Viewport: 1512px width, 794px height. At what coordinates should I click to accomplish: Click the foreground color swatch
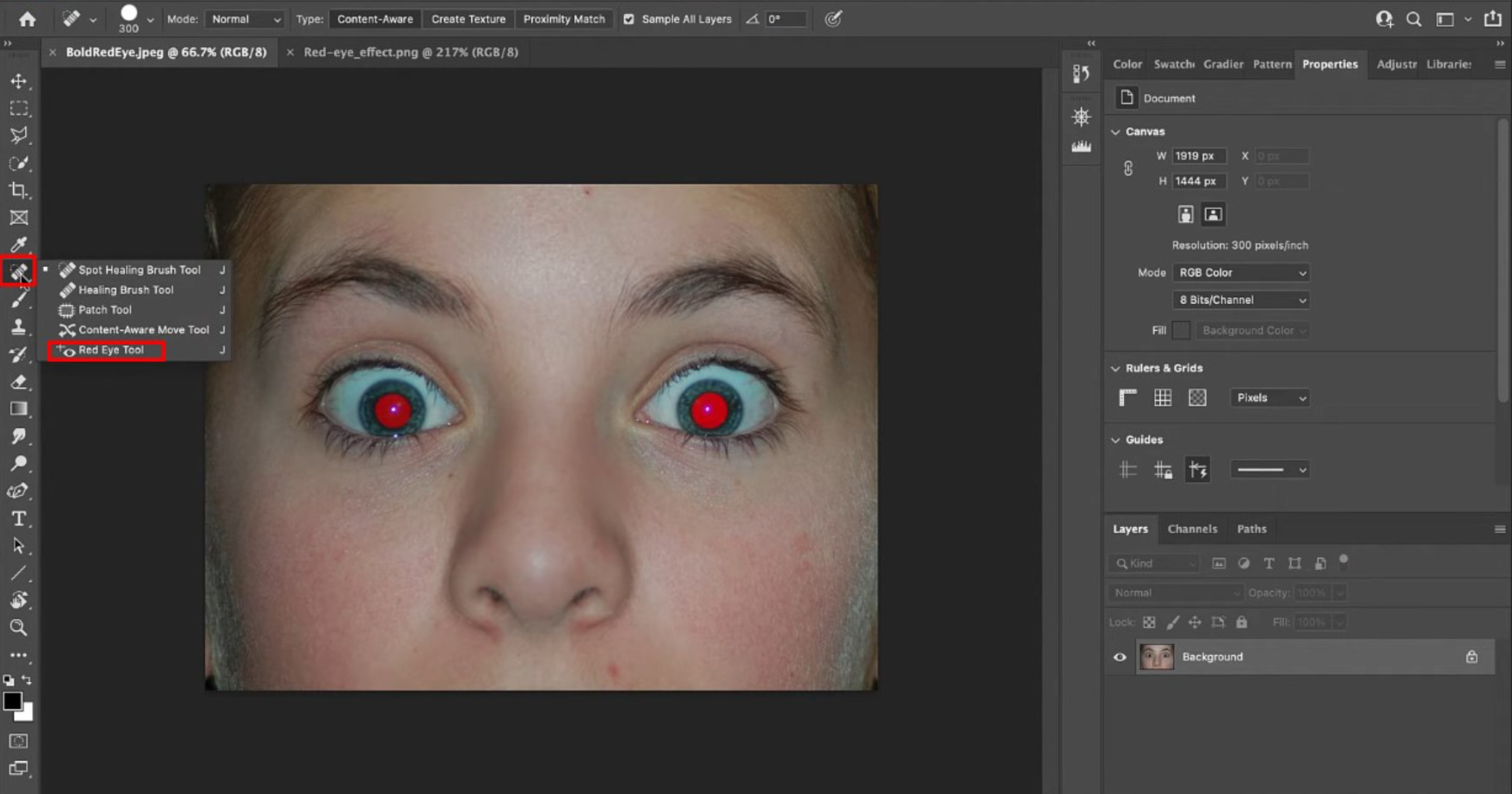[x=13, y=700]
